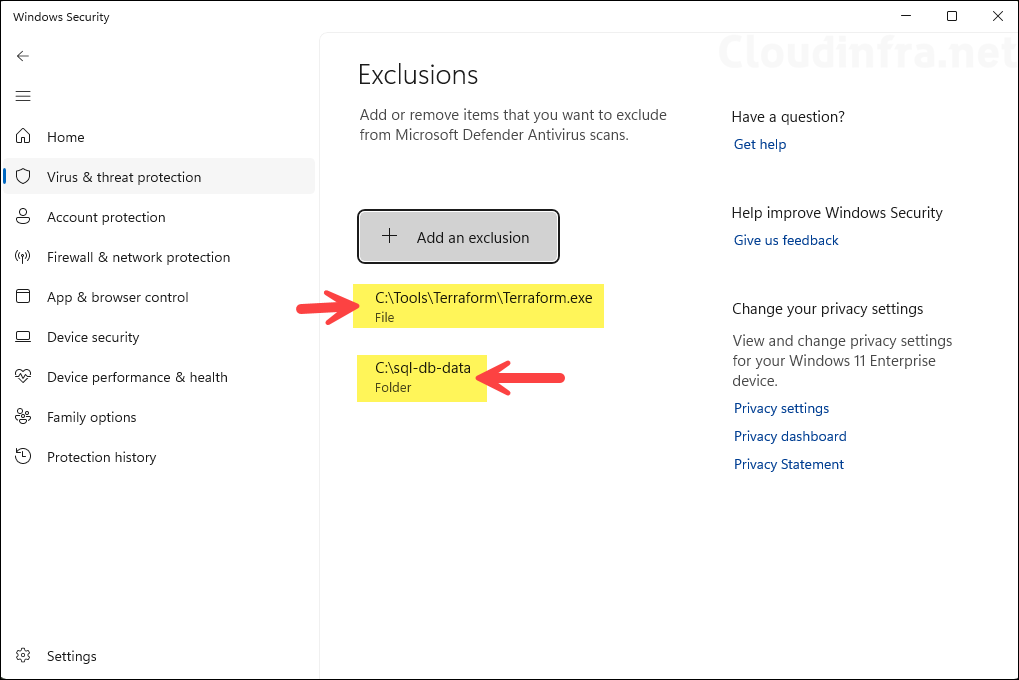Click the Give us feedback link
This screenshot has width=1019, height=680.
(x=785, y=240)
